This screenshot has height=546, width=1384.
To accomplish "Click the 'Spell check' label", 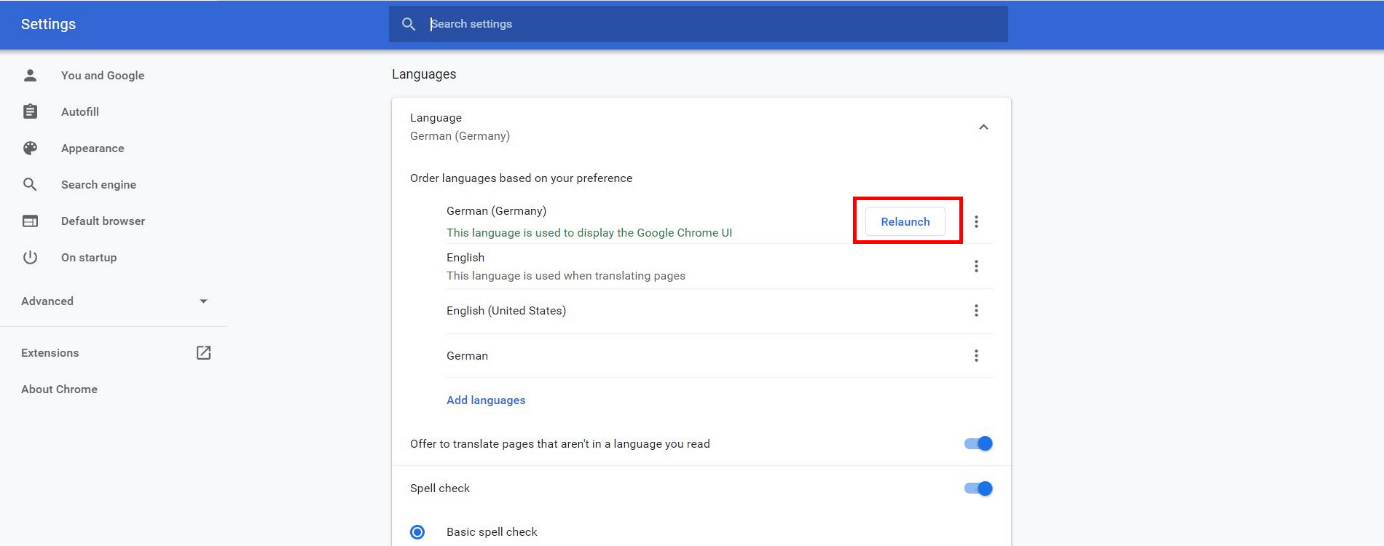I will click(440, 488).
